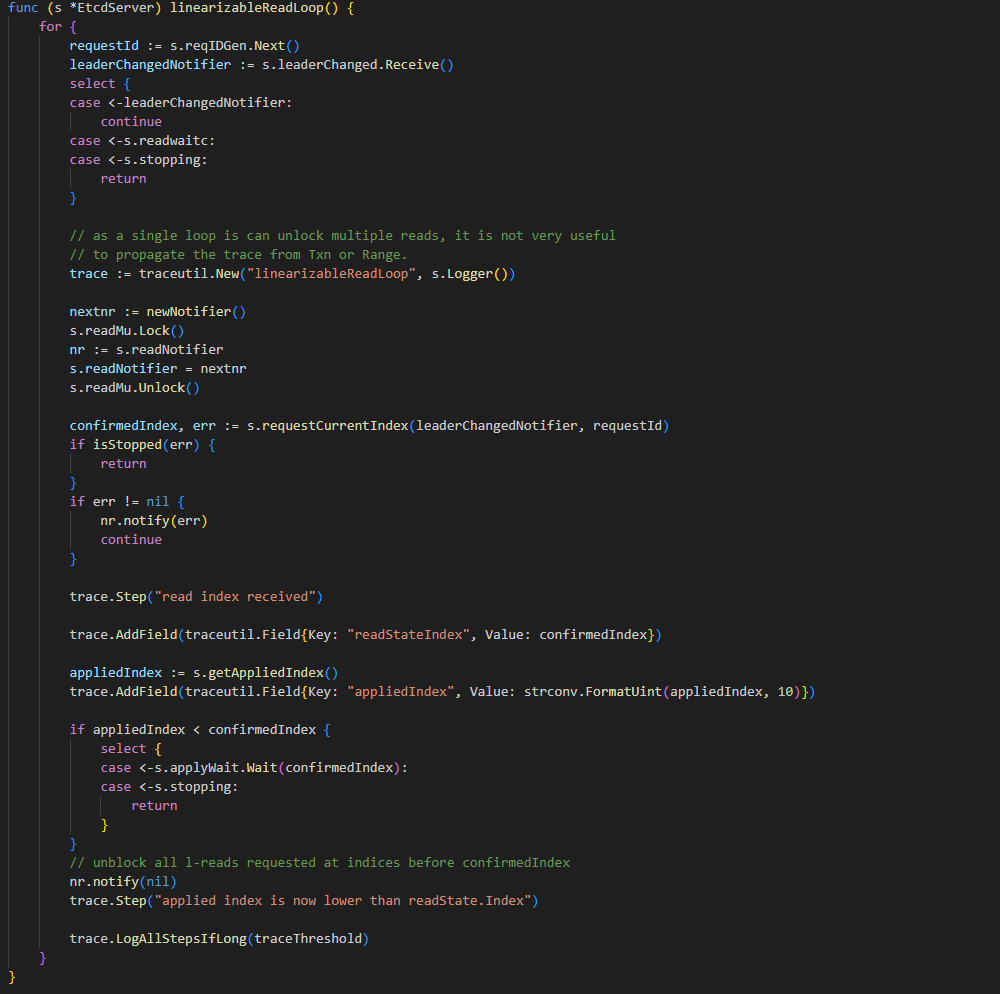Viewport: 1000px width, 994px height.
Task: Click the "linearizableReadLoop" string literal
Action: pyautogui.click(x=331, y=274)
